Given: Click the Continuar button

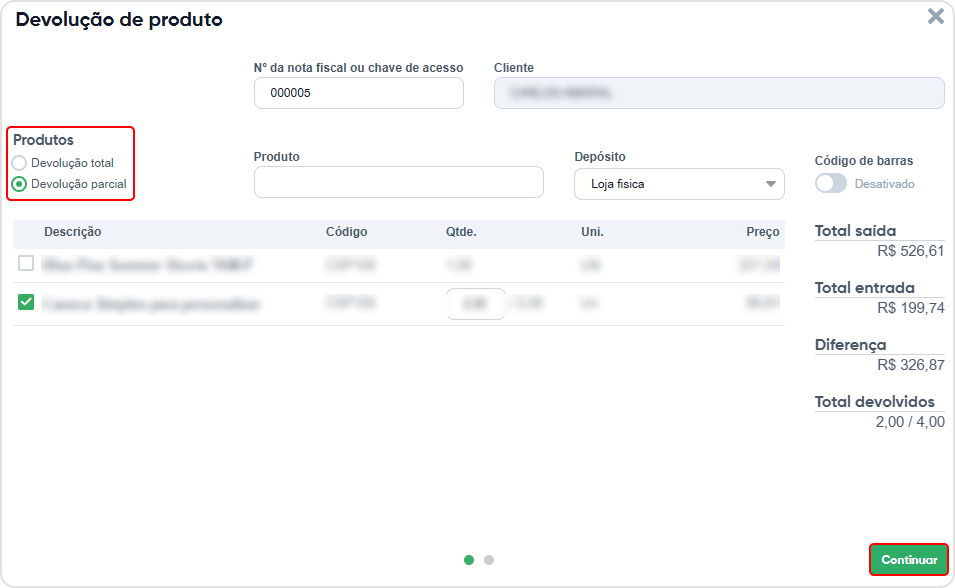Looking at the screenshot, I should tap(909, 559).
